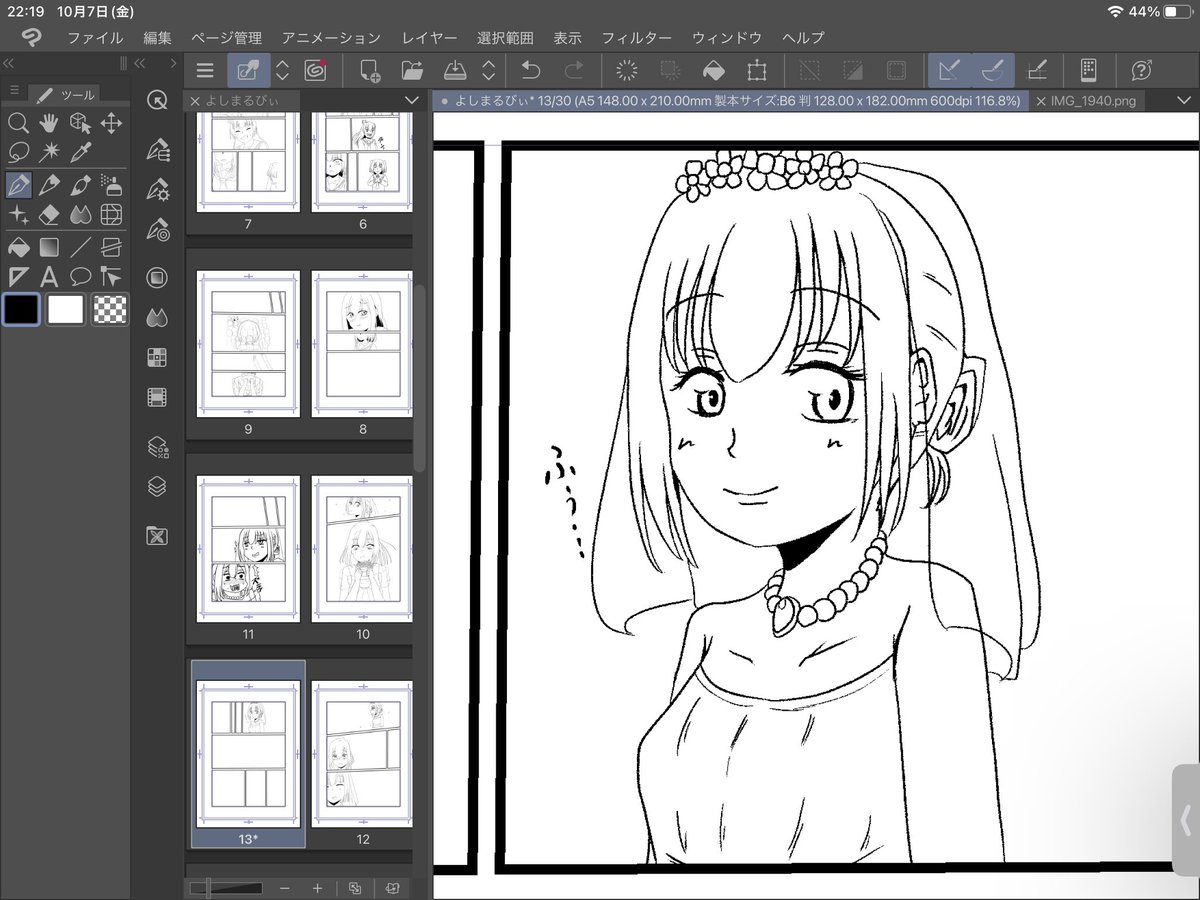Toggle the Snap to Grid button

coord(1038,70)
